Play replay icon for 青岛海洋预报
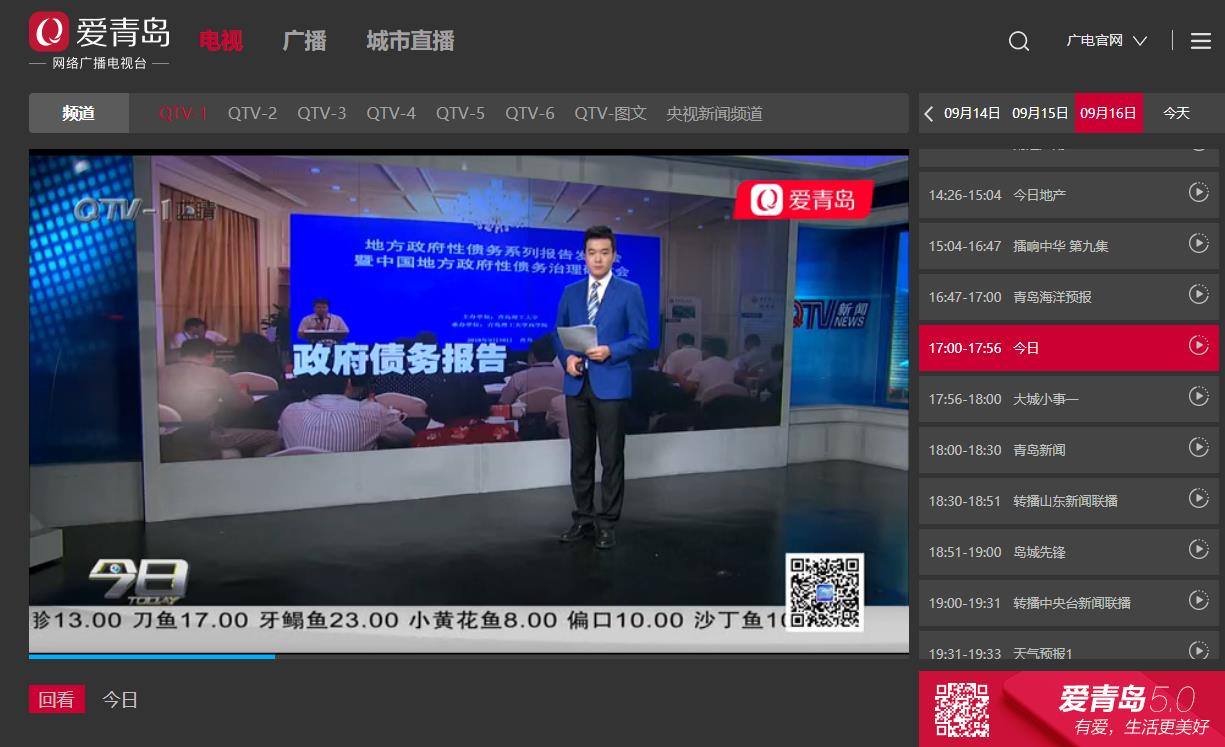1225x747 pixels. click(1198, 294)
